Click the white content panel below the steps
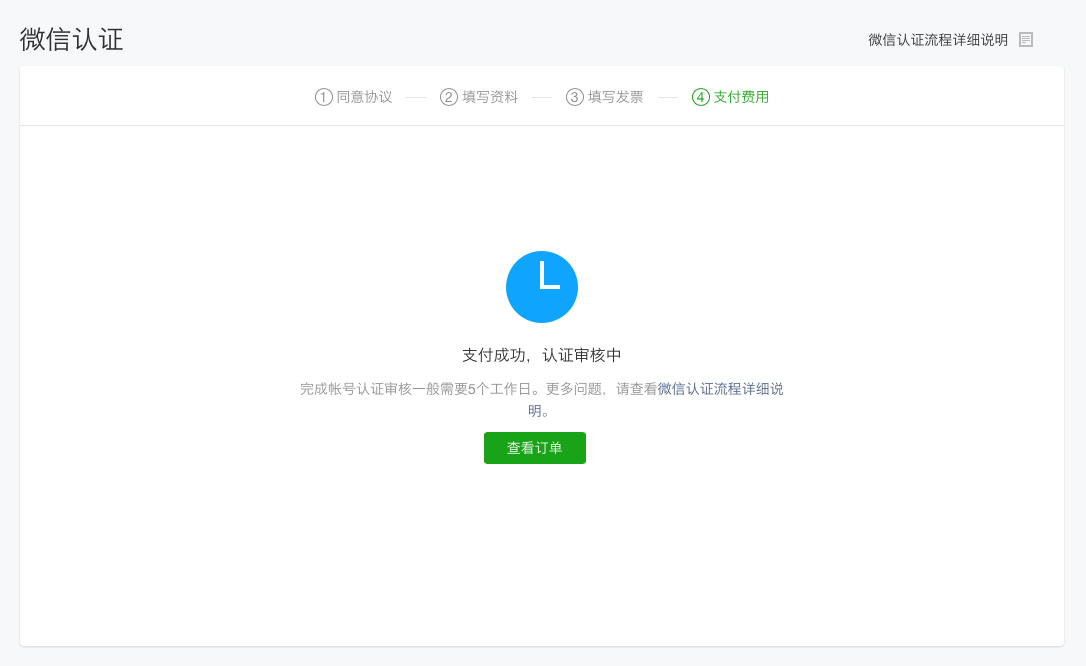 [x=542, y=560]
